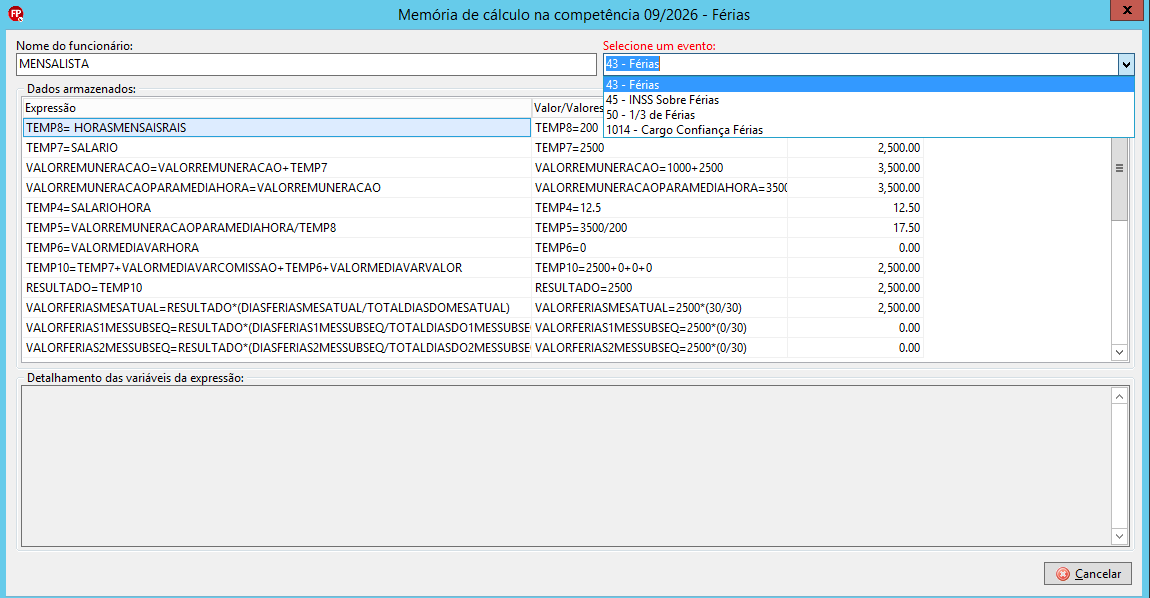Select 1014 - Cargo Confiança Férias option

tap(868, 130)
